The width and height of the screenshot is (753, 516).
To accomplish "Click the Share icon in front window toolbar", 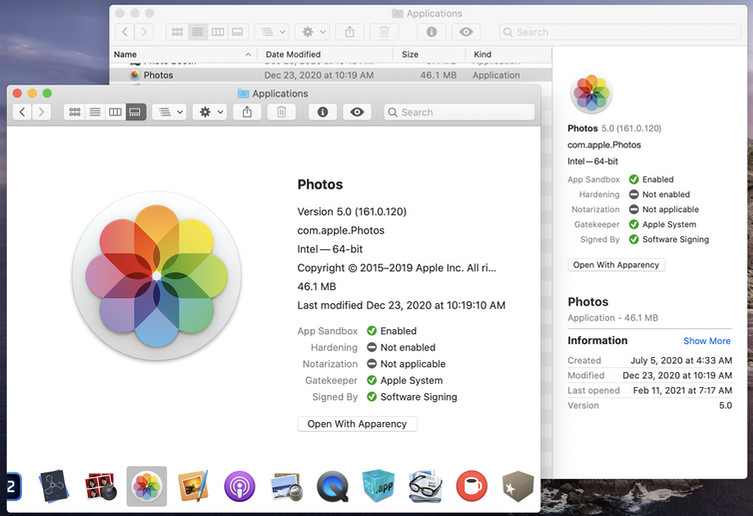I will [247, 112].
